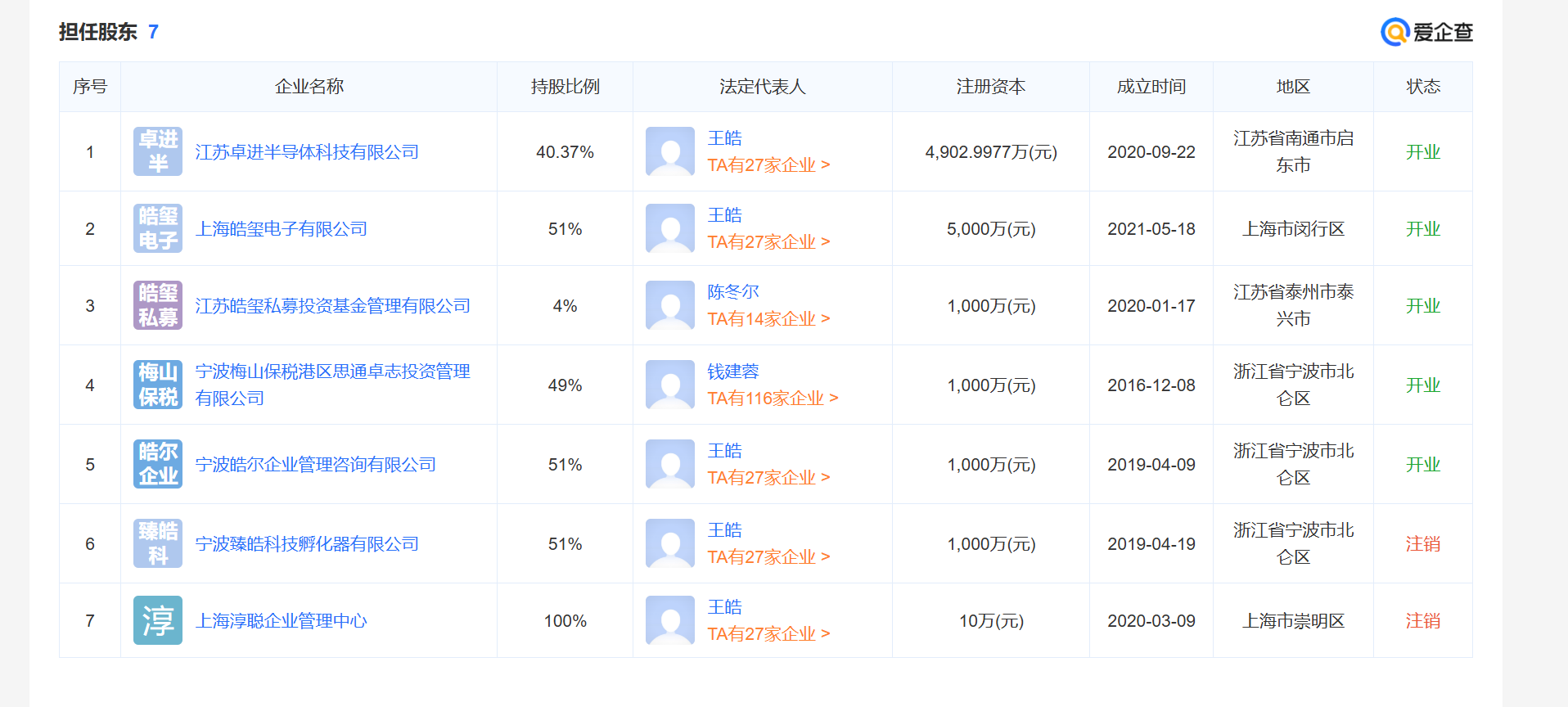Click the 序号 column header
The height and width of the screenshot is (707, 1568).
(x=90, y=87)
